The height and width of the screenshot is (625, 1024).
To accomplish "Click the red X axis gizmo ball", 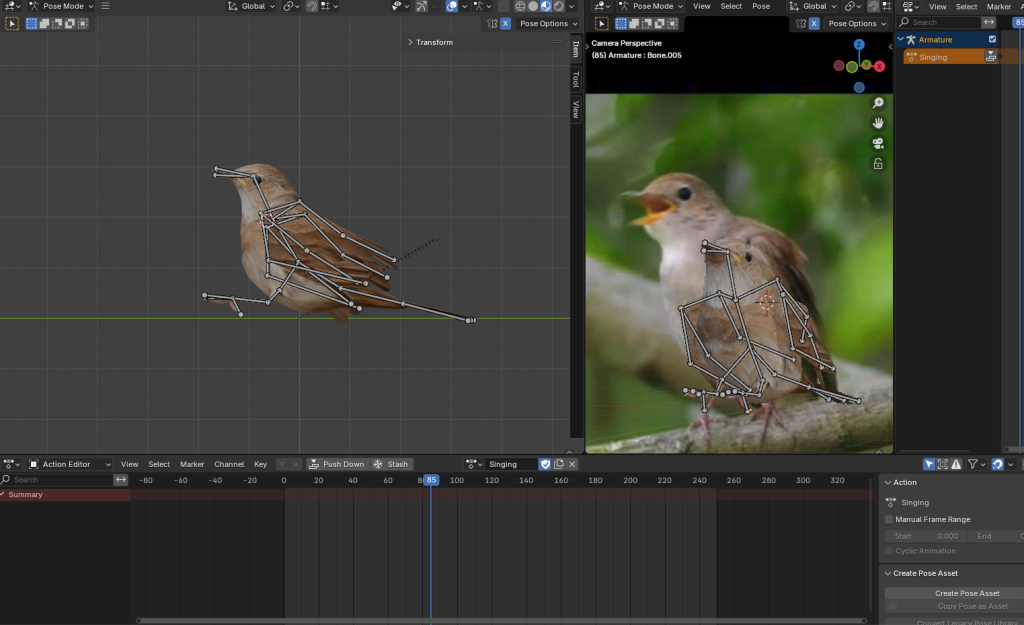I will click(x=879, y=66).
